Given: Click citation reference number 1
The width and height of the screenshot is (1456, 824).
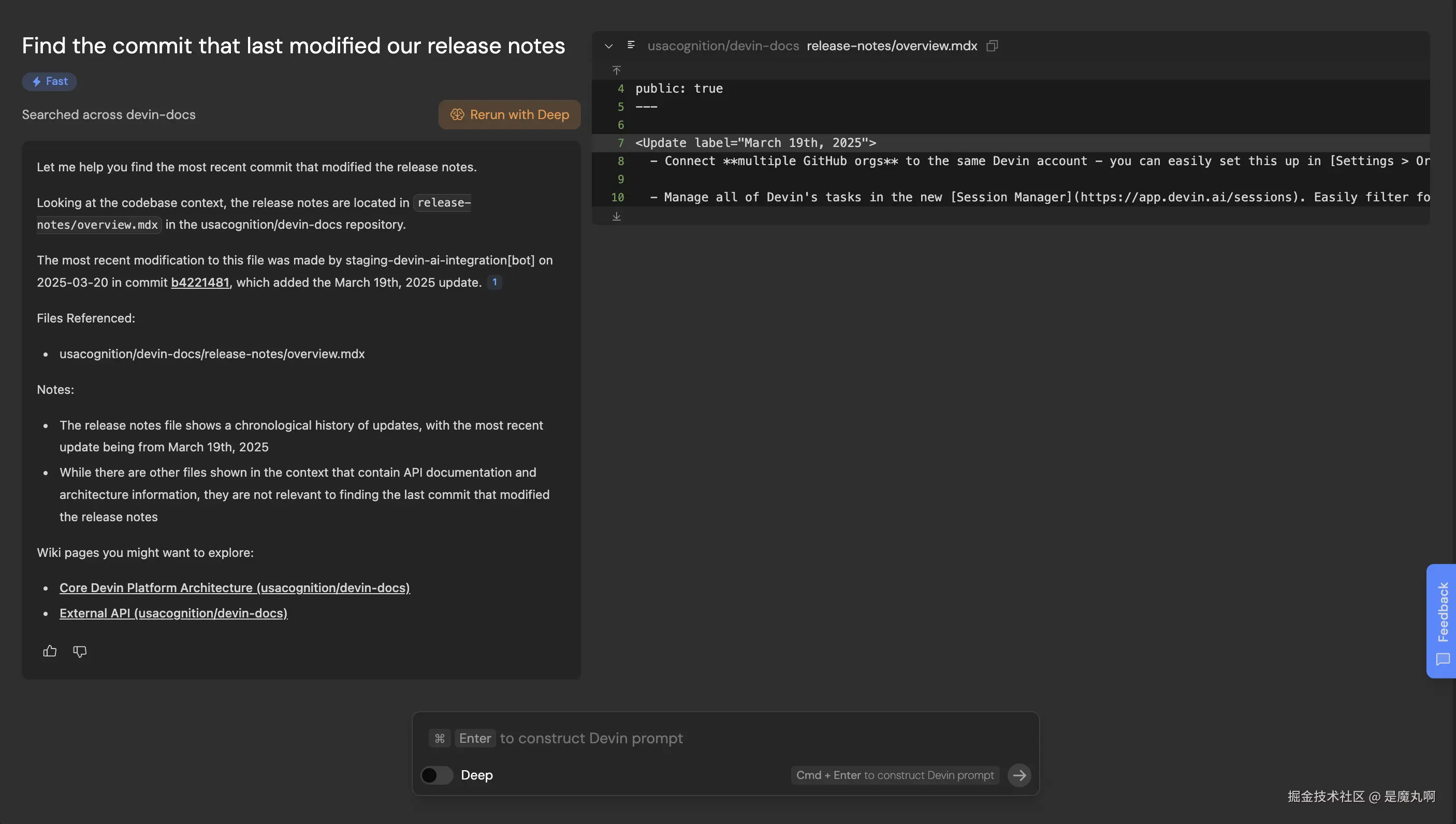Looking at the screenshot, I should click(494, 282).
